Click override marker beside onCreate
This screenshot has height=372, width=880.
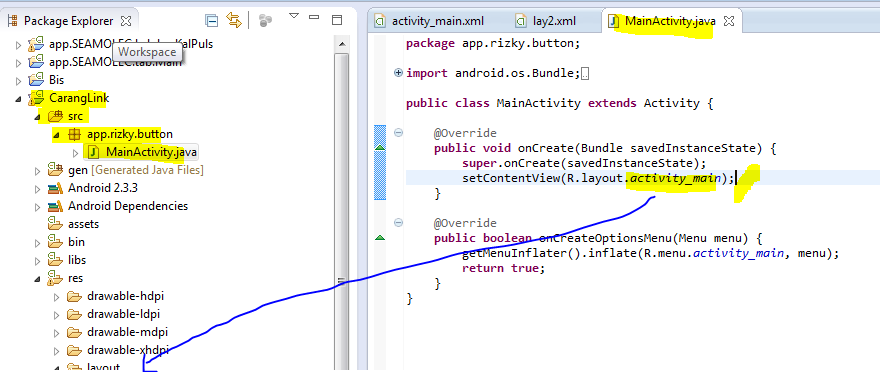click(x=380, y=148)
